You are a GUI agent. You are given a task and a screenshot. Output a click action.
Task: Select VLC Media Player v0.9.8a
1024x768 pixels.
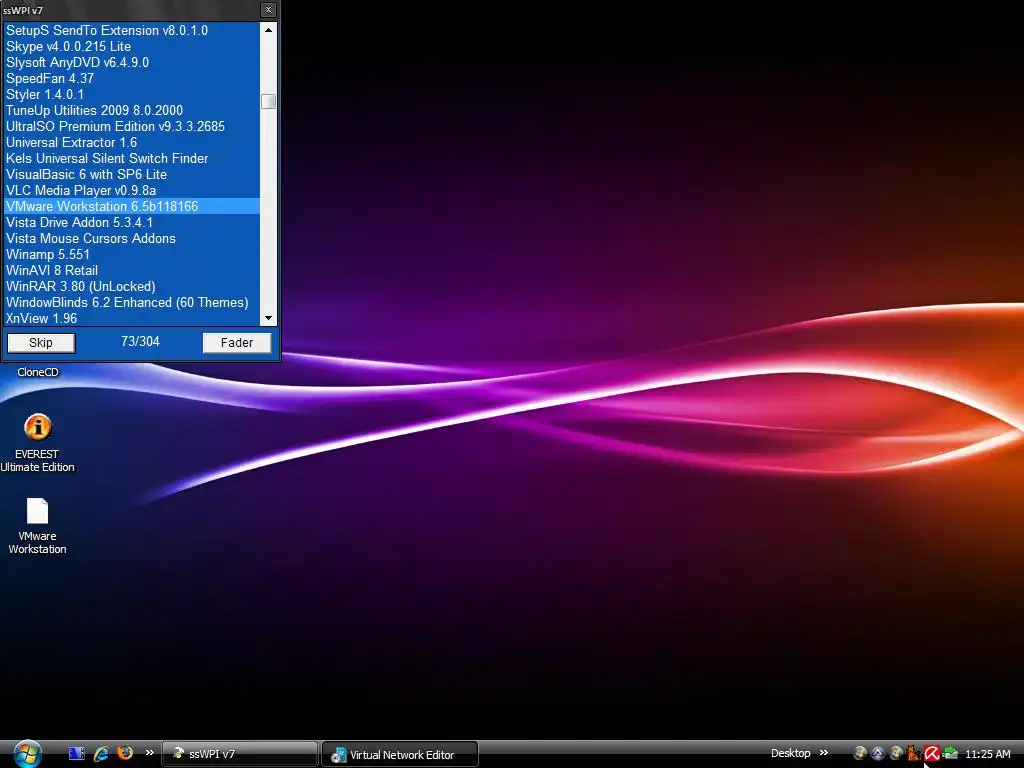(x=132, y=191)
